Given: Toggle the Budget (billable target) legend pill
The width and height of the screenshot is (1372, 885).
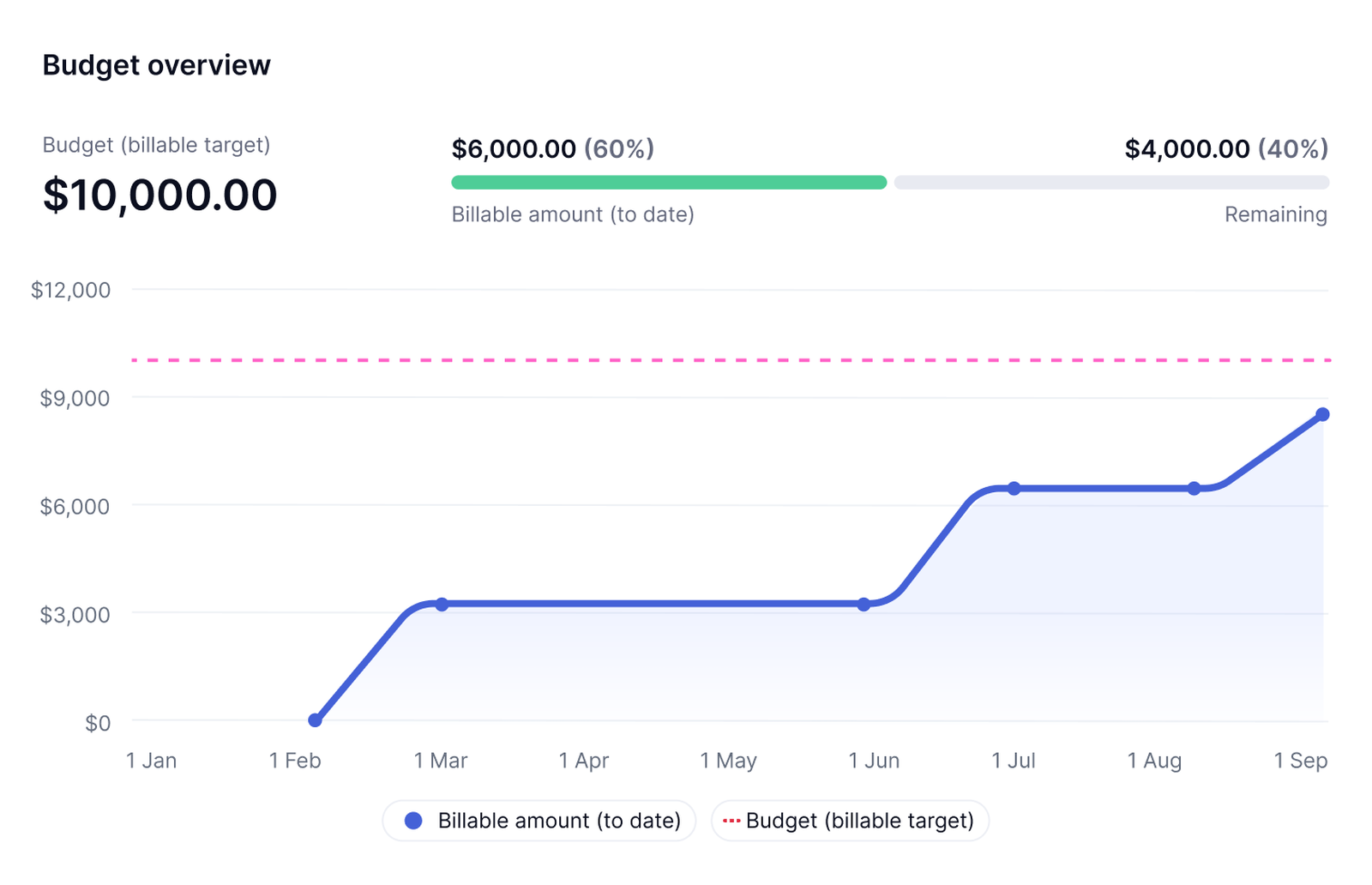Looking at the screenshot, I should coord(850,821).
